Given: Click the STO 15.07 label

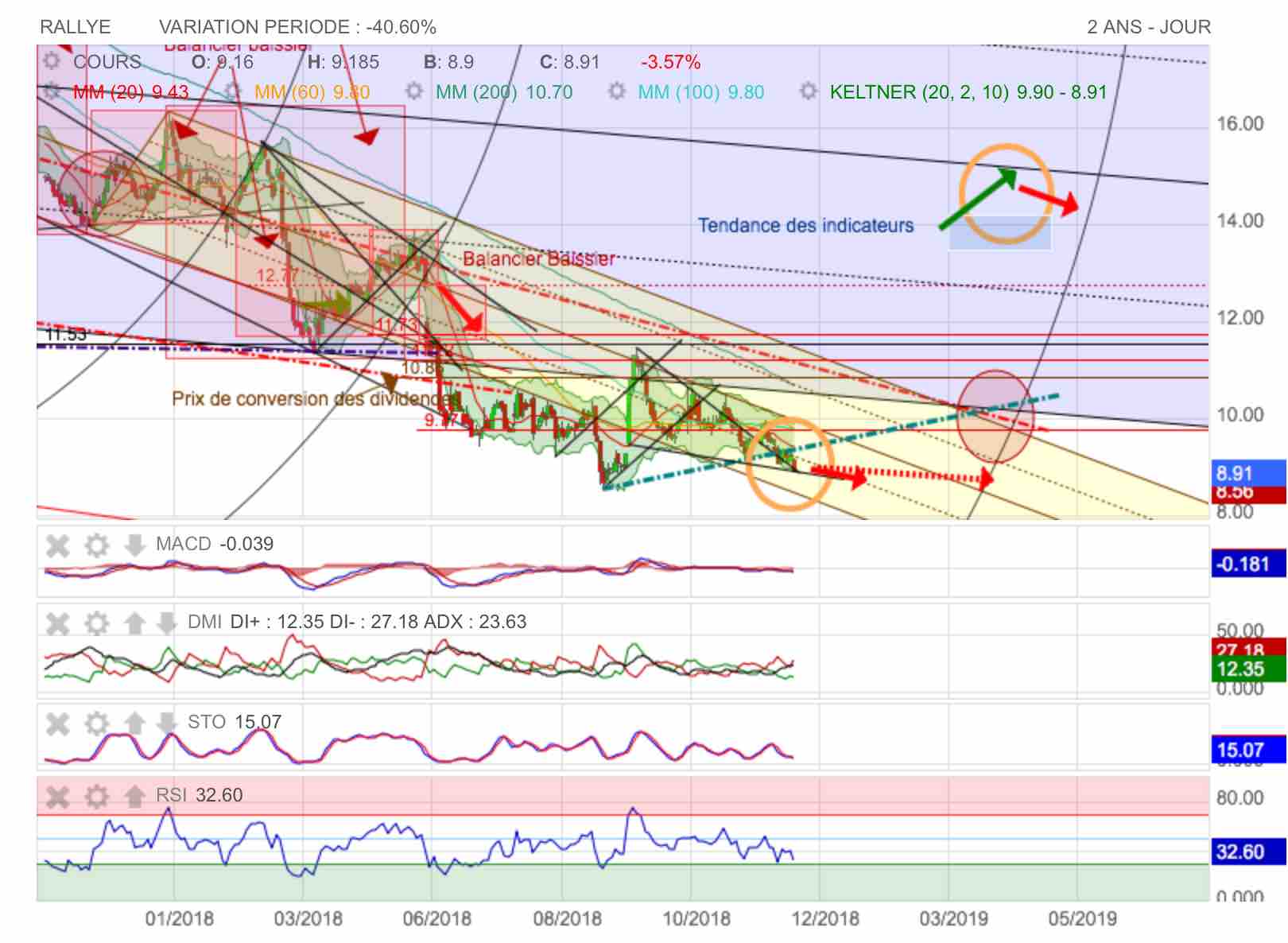Looking at the screenshot, I should click(235, 722).
